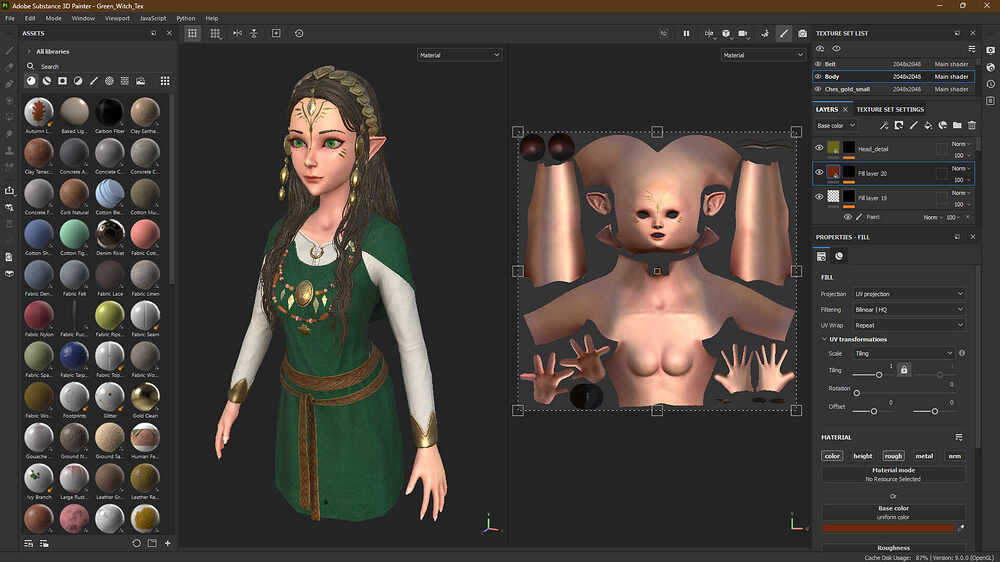Filter assets by smart materials icon
The width and height of the screenshot is (1000, 562).
click(47, 81)
